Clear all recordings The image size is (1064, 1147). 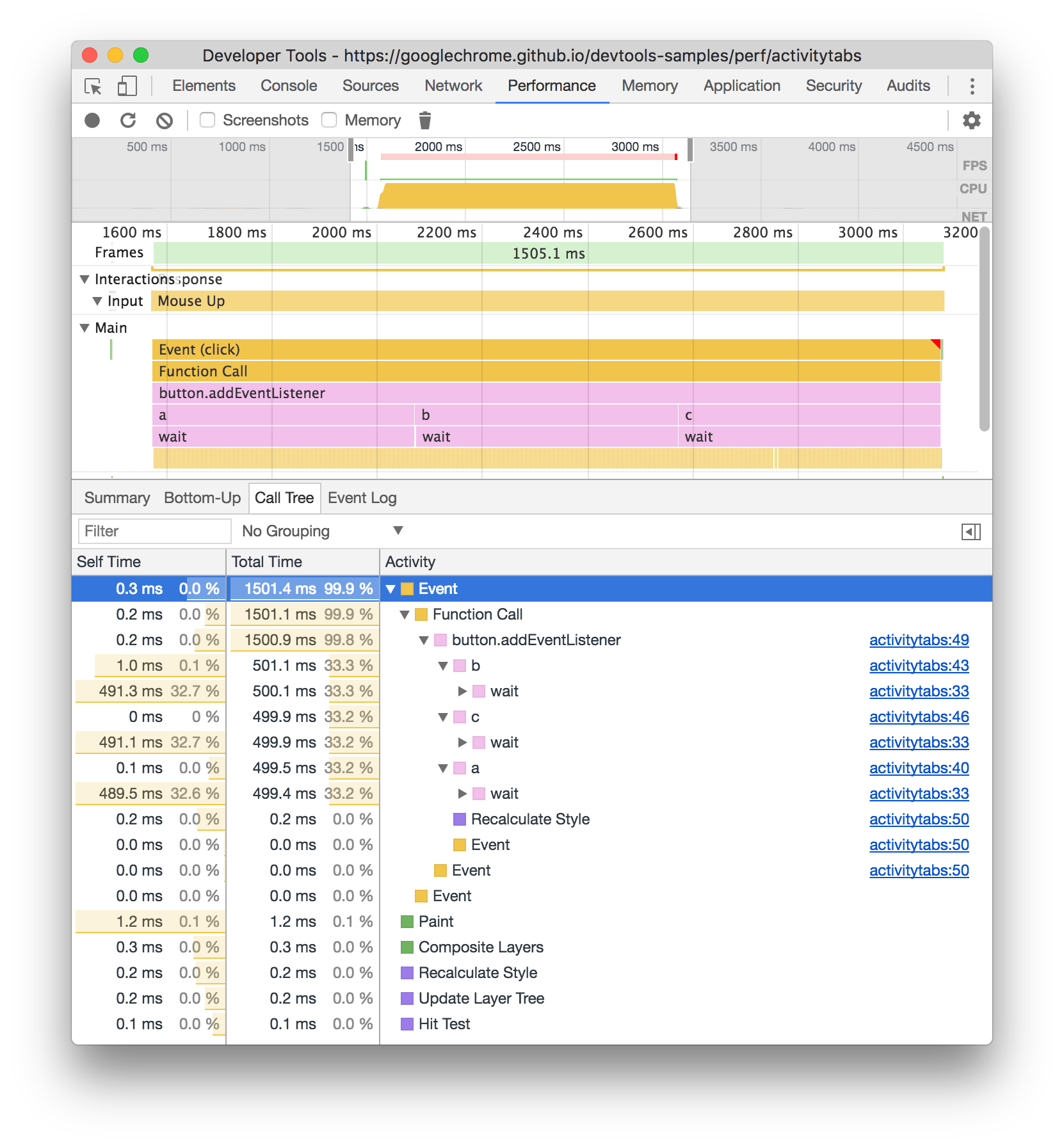pos(165,120)
